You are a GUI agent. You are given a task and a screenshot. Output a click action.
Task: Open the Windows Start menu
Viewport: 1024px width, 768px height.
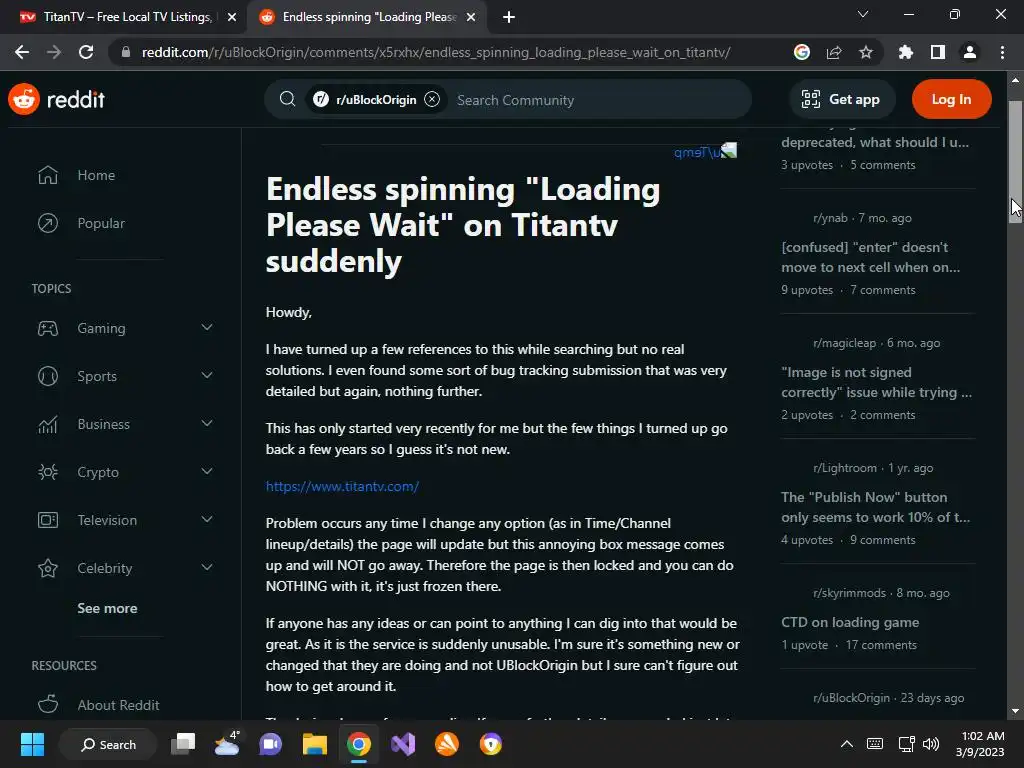pyautogui.click(x=32, y=744)
